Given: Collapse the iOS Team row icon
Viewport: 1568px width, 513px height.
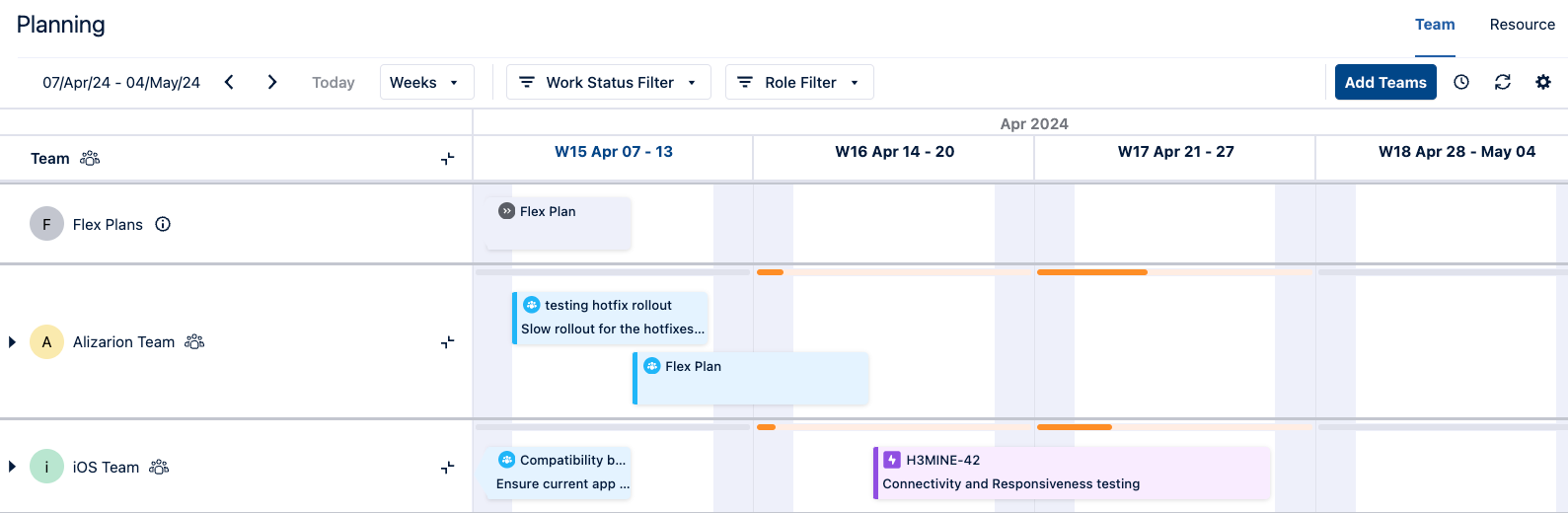Looking at the screenshot, I should [x=448, y=468].
